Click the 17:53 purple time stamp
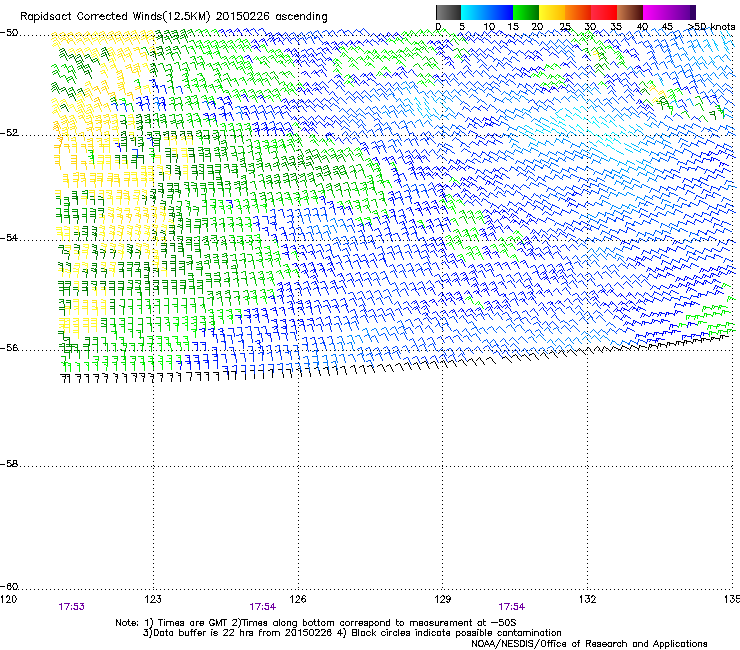The image size is (740, 650). [72, 607]
